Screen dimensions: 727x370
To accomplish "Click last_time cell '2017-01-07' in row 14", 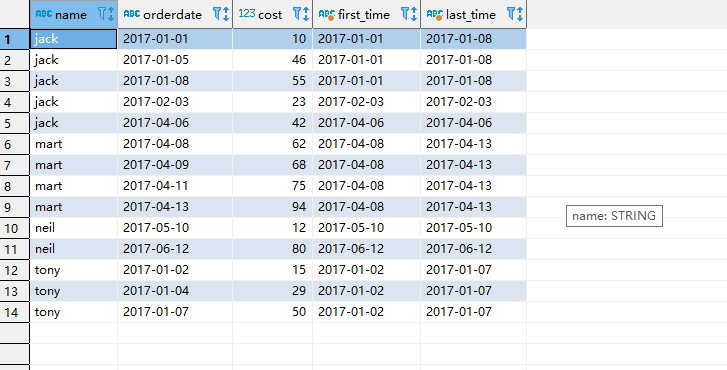I will point(473,312).
